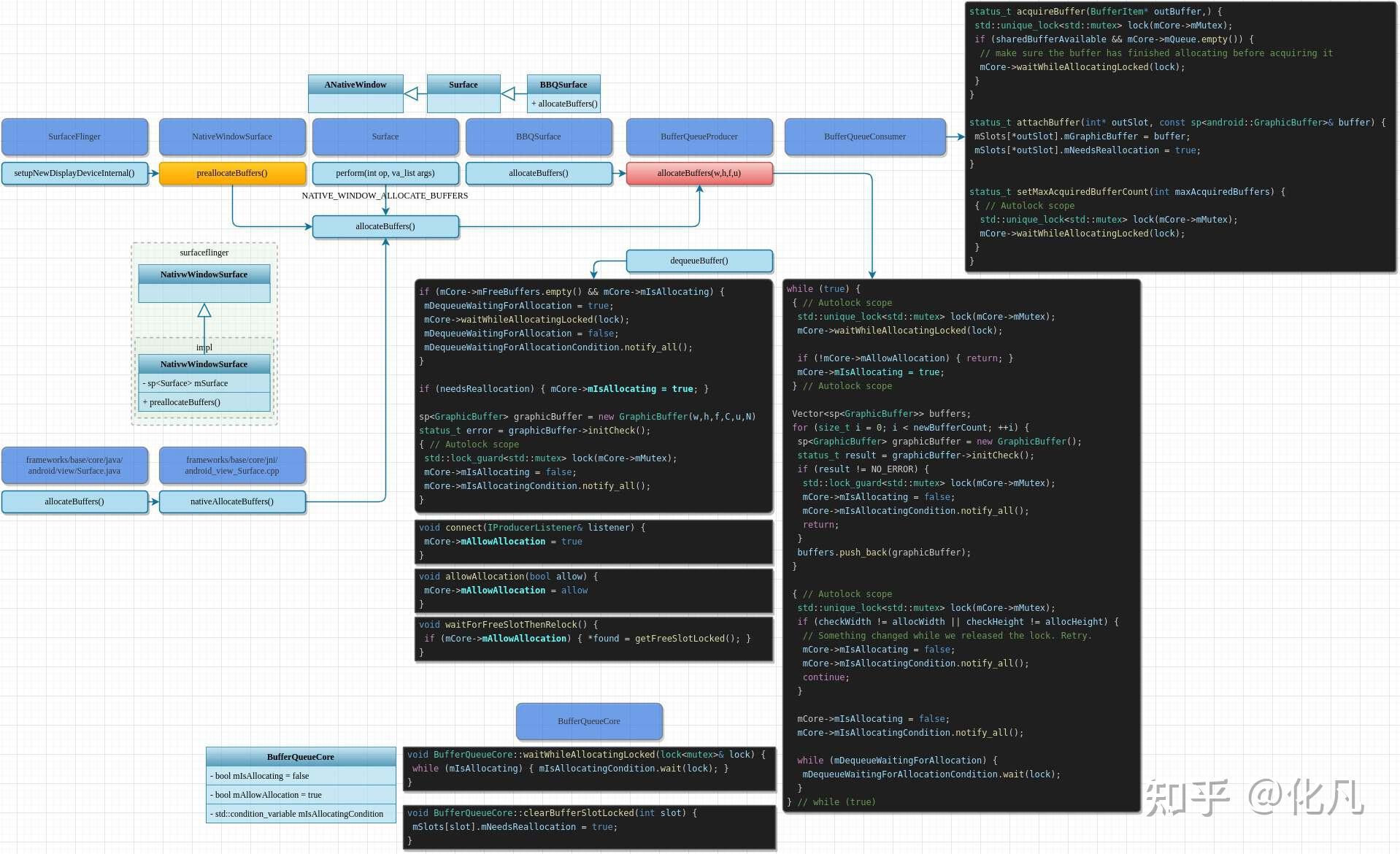Click setupNewDisplayDeviceInternal() node
The image size is (1400, 854).
74,173
